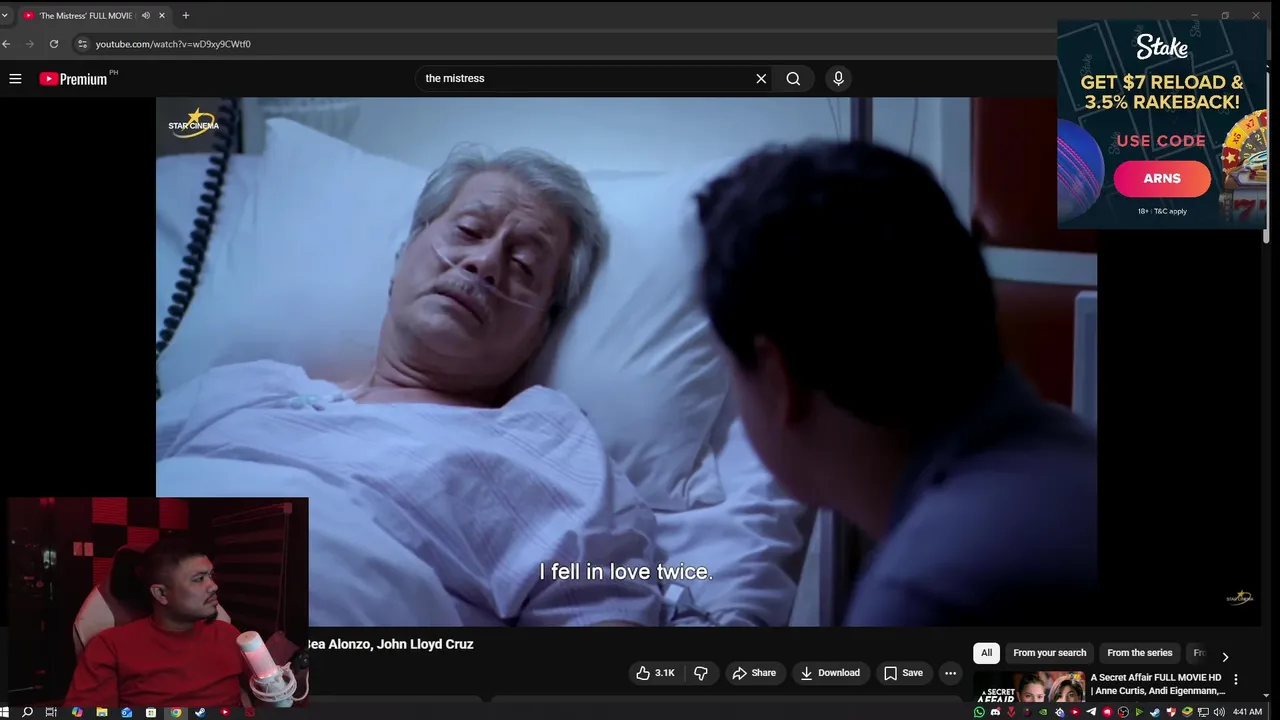Go back in browser history
This screenshot has width=1280, height=720.
point(6,44)
